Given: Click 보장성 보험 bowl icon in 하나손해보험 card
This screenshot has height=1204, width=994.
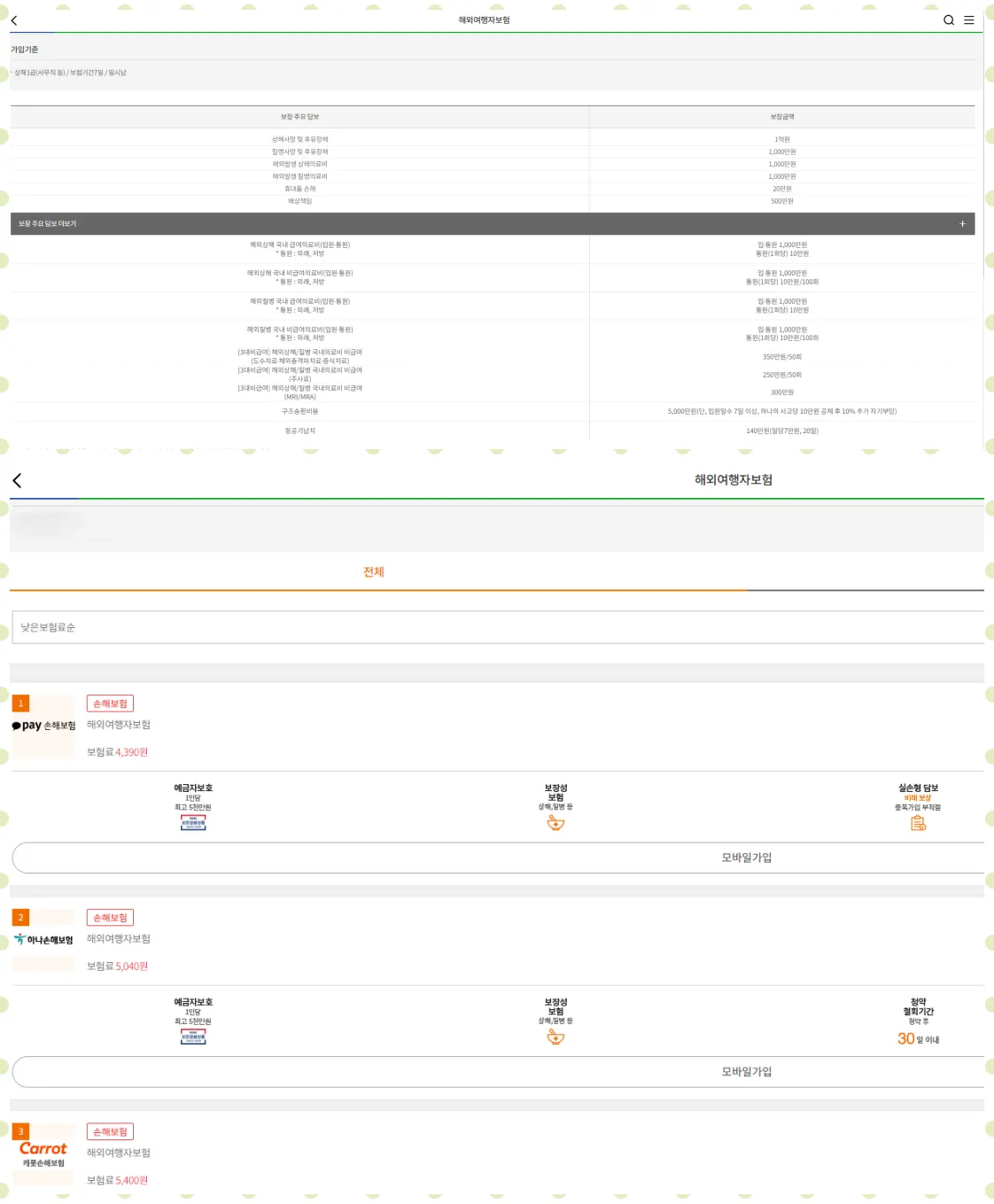Looking at the screenshot, I should 555,1037.
